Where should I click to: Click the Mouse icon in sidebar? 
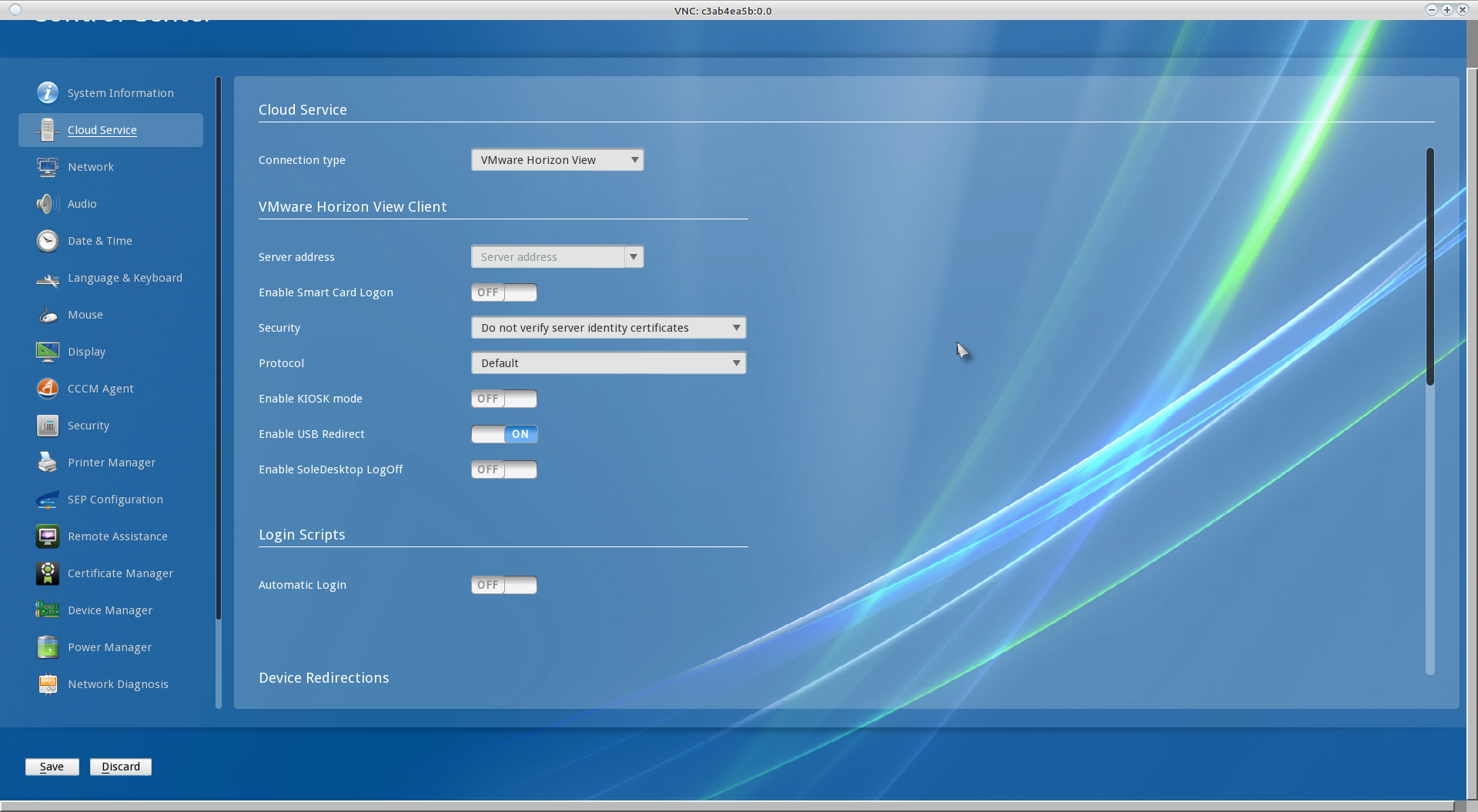pyautogui.click(x=48, y=315)
